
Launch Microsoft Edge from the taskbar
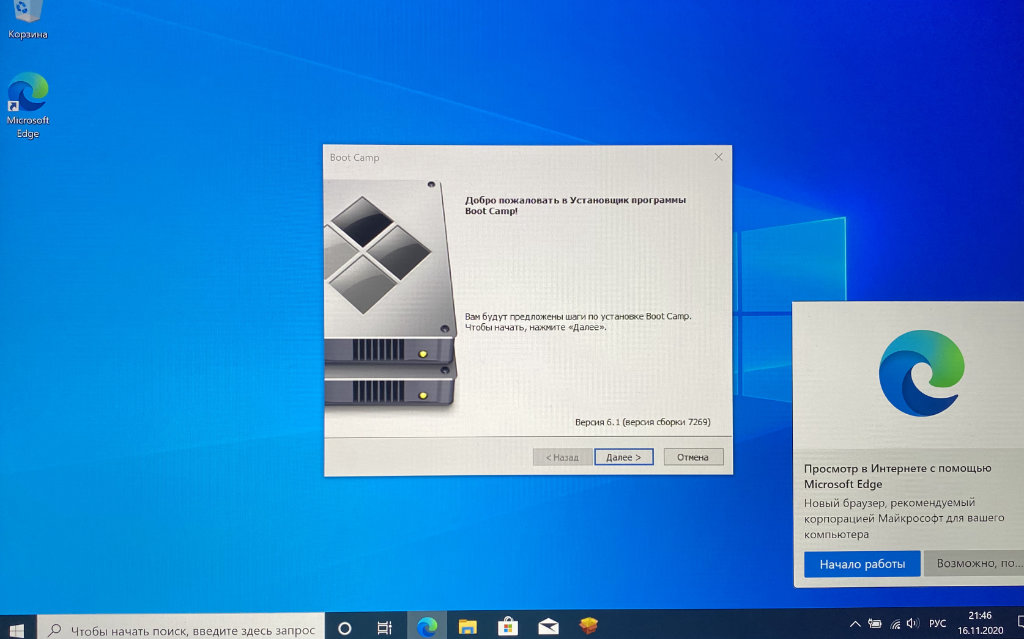click(428, 627)
